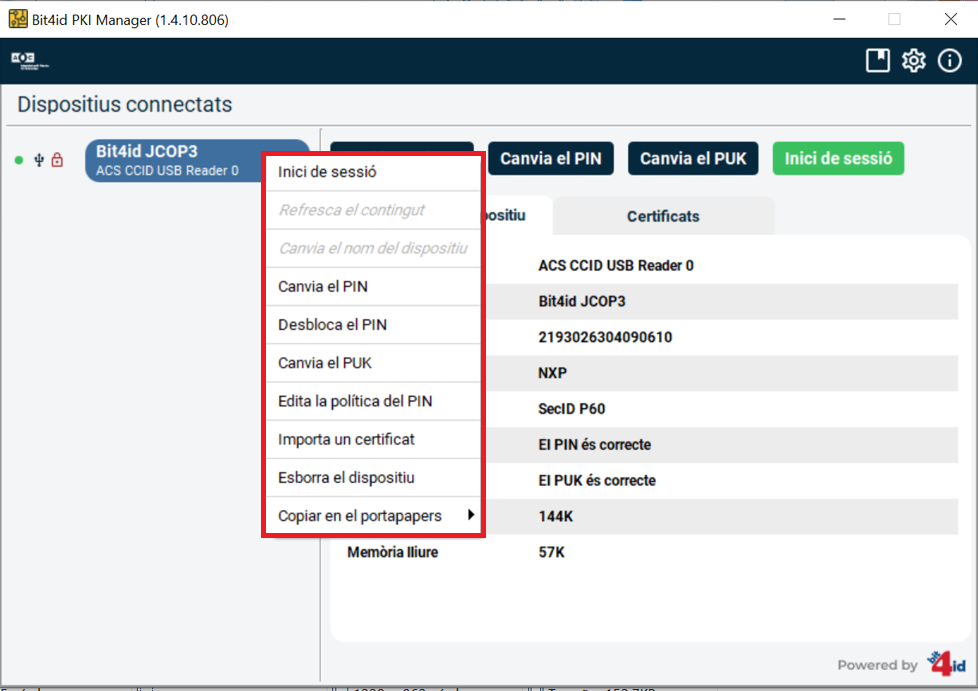Close the Bit4id PKI Manager window

951,19
